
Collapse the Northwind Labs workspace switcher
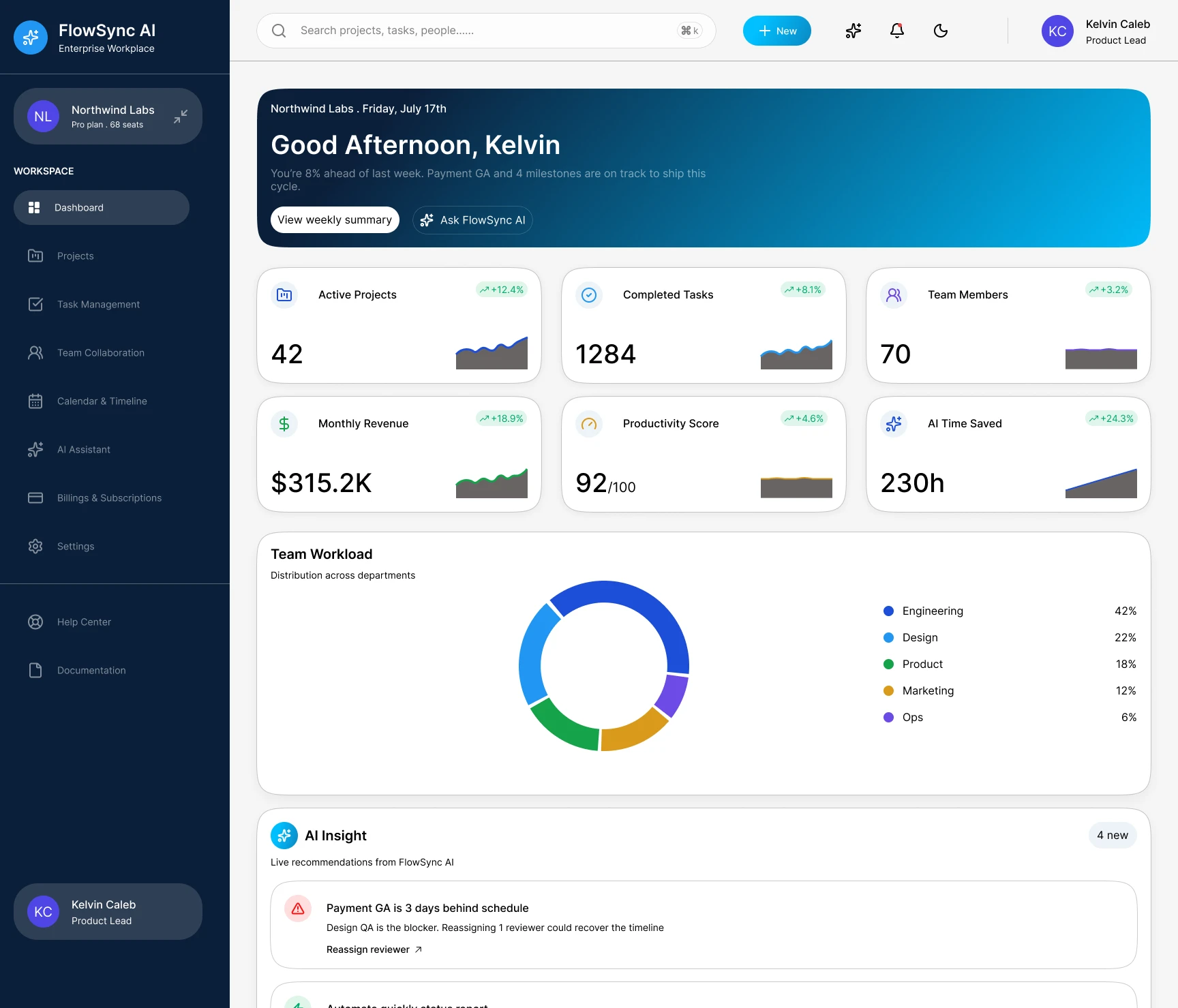tap(180, 117)
